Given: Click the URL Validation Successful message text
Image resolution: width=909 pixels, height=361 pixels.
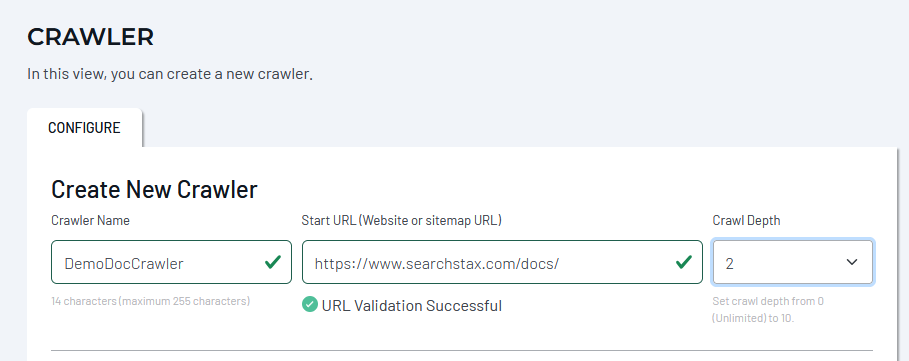Looking at the screenshot, I should pyautogui.click(x=412, y=305).
